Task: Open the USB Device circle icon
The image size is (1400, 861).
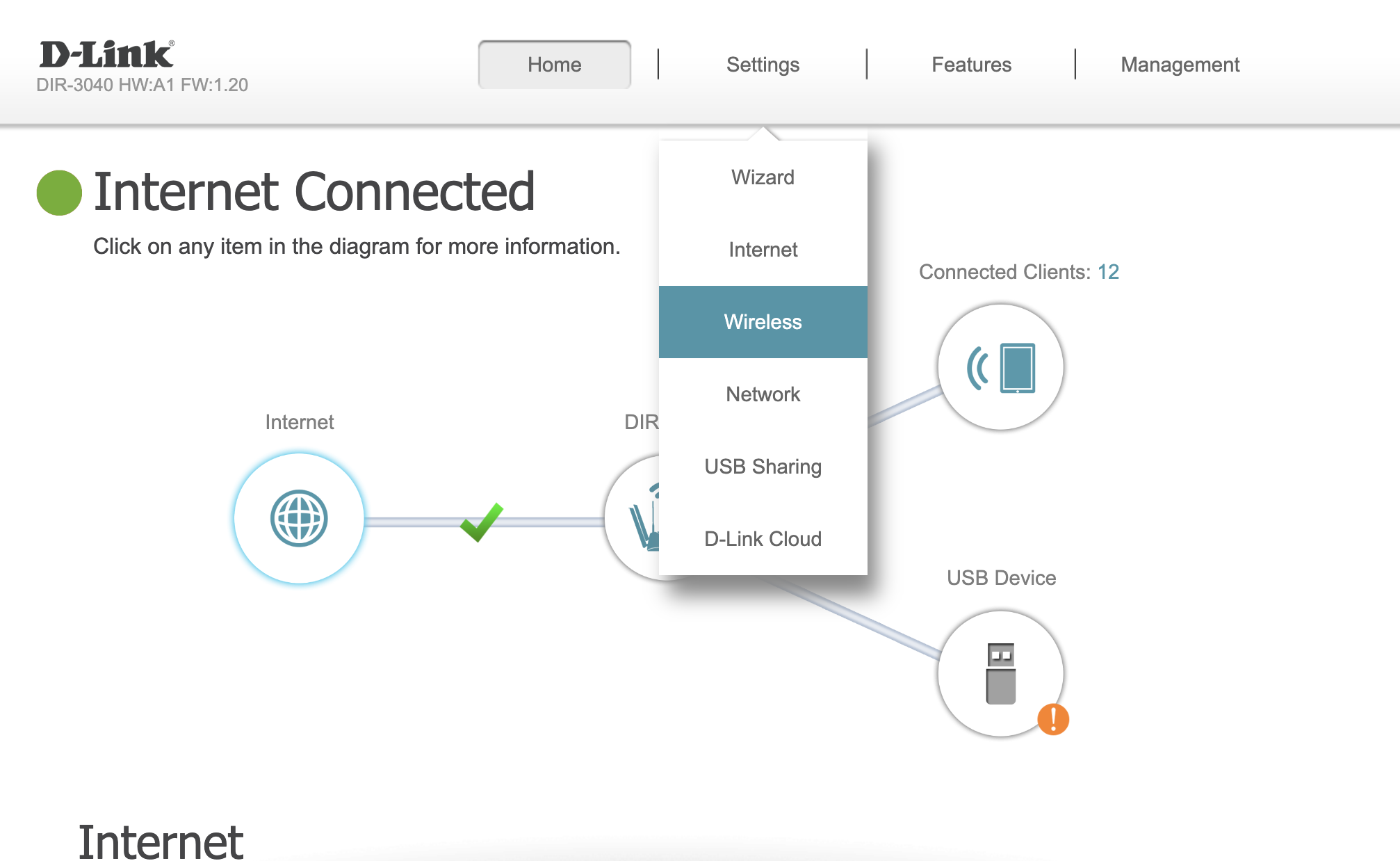Action: point(1000,673)
